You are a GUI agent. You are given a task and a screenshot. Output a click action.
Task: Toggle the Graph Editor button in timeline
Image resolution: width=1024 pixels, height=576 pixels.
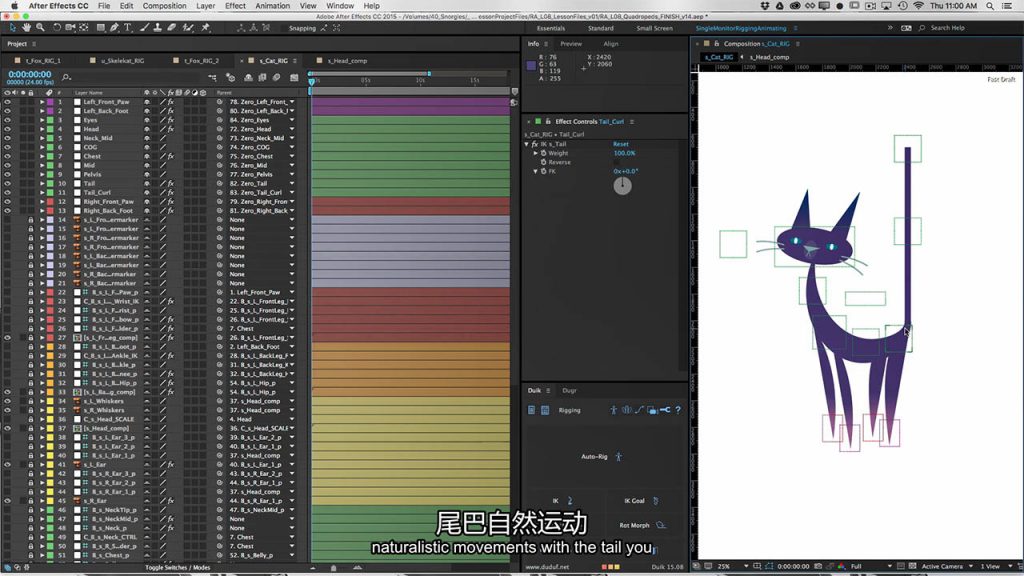[295, 78]
